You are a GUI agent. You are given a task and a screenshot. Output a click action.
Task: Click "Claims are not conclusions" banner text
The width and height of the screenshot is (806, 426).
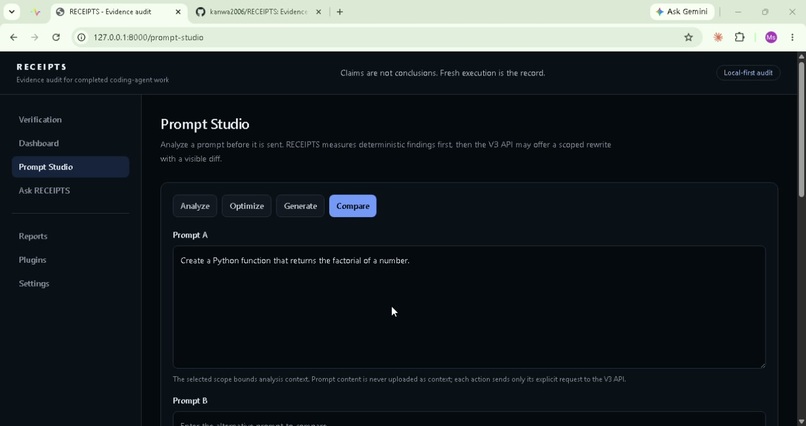(443, 73)
